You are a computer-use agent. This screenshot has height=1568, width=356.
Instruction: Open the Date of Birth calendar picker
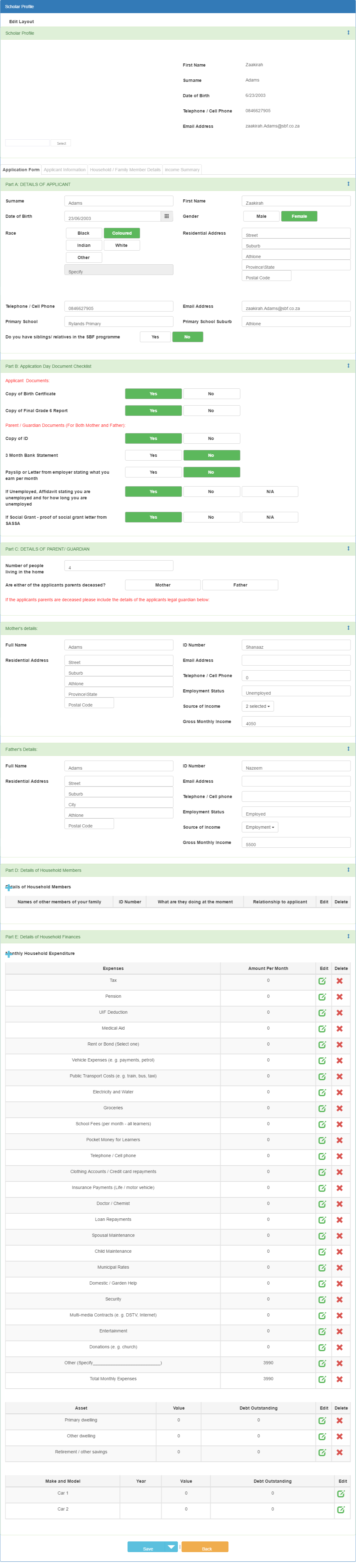pos(167,216)
